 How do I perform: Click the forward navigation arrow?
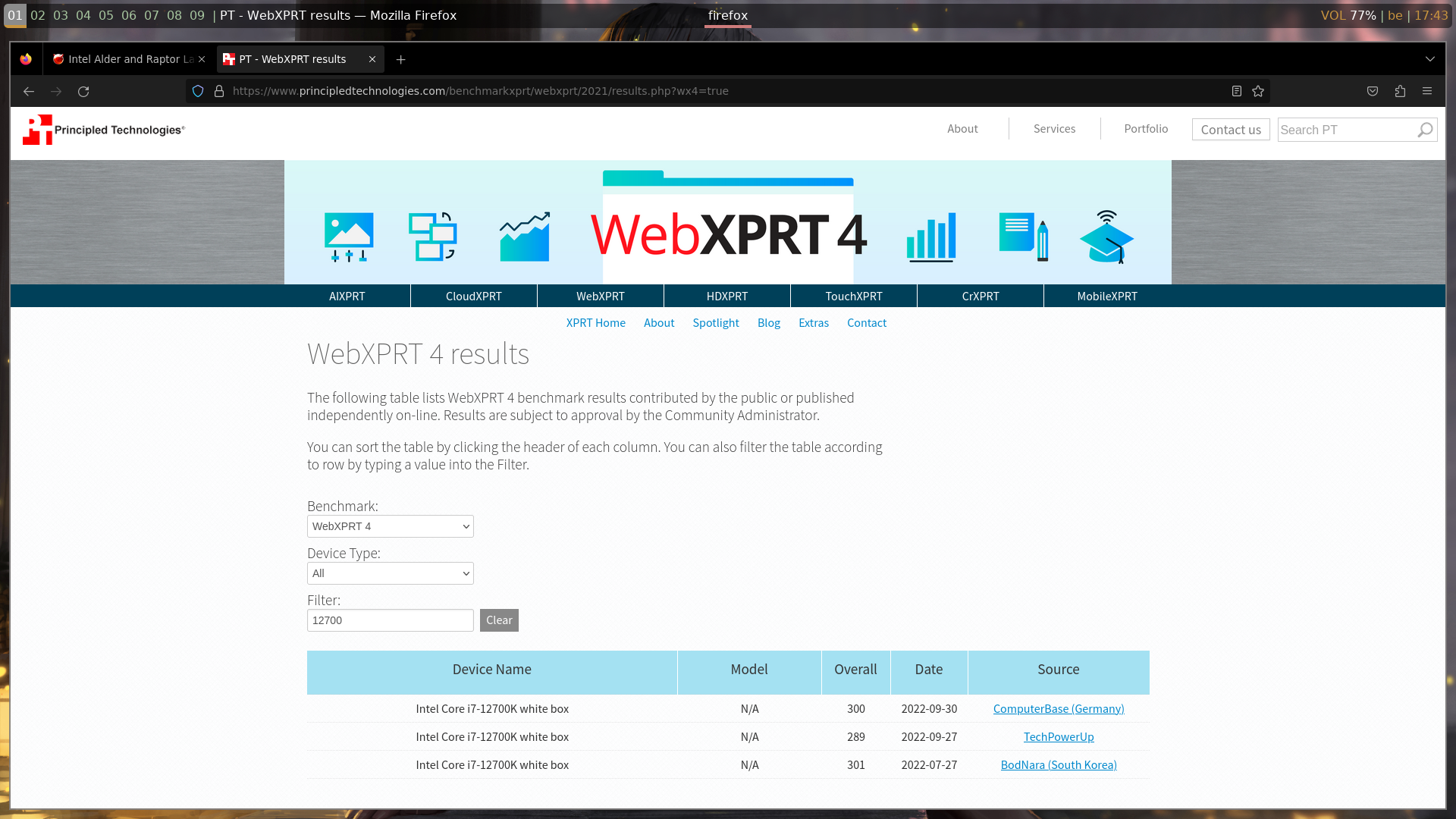[56, 91]
